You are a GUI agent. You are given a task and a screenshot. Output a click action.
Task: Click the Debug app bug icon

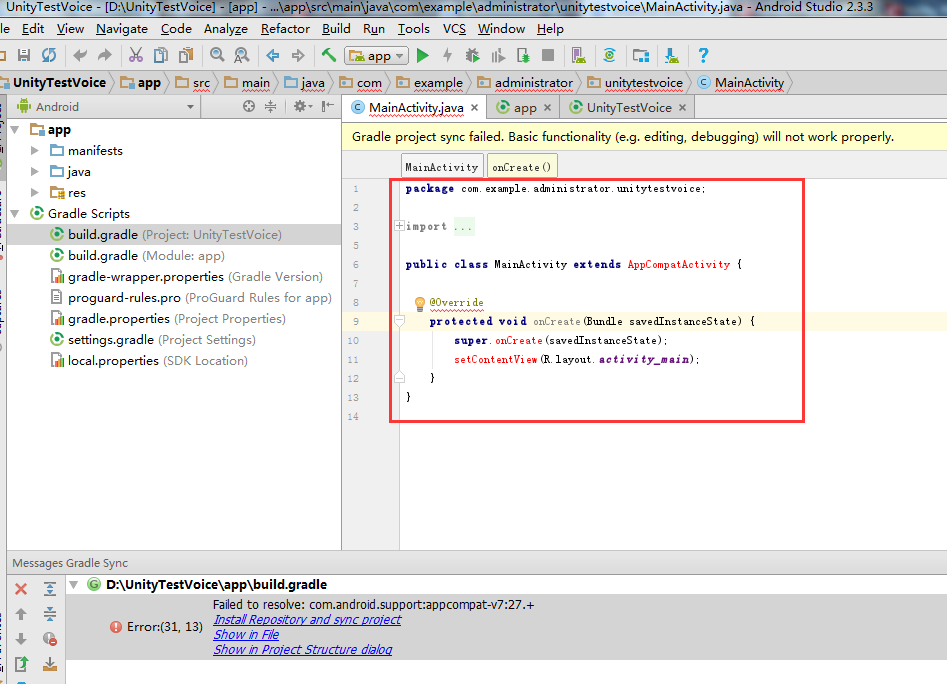pyautogui.click(x=473, y=56)
